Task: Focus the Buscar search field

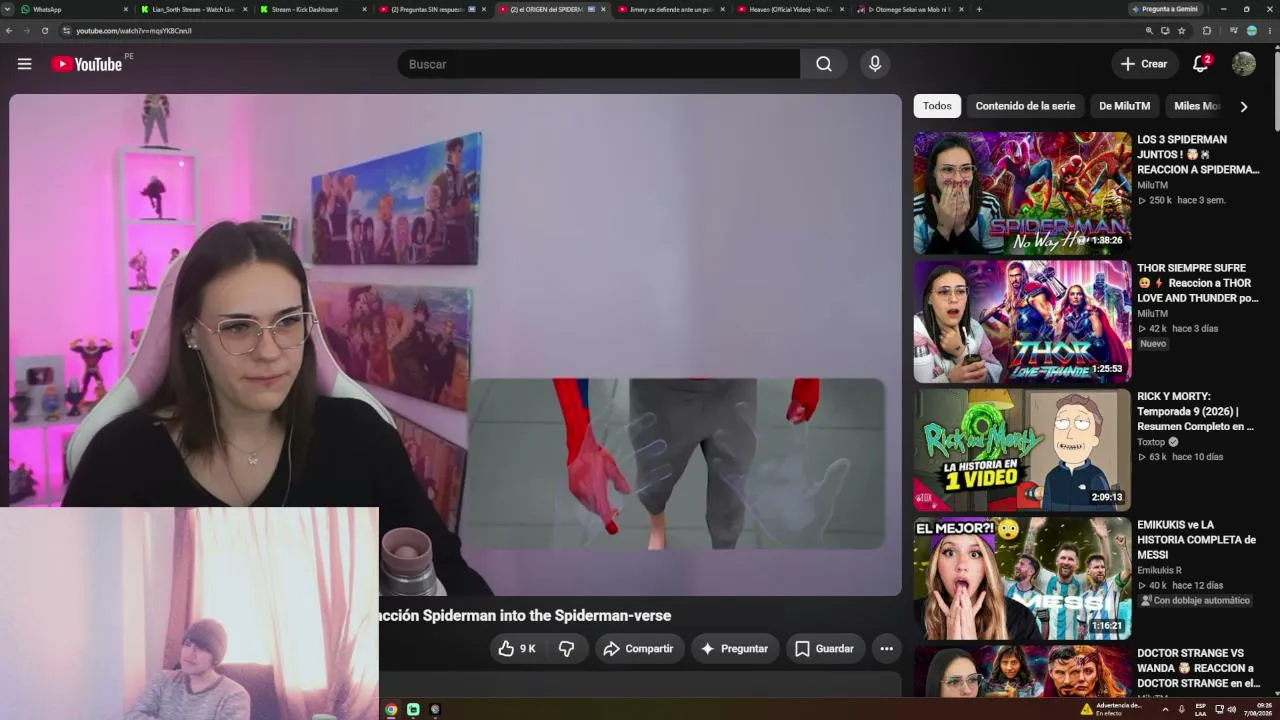Action: tap(598, 64)
